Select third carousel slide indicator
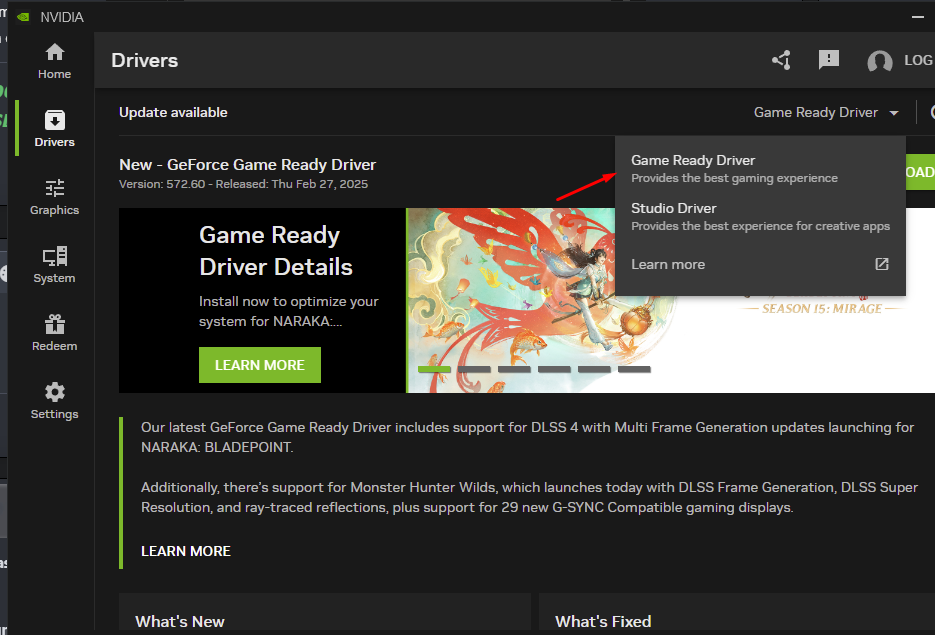Screen dimensions: 935x635 point(514,369)
